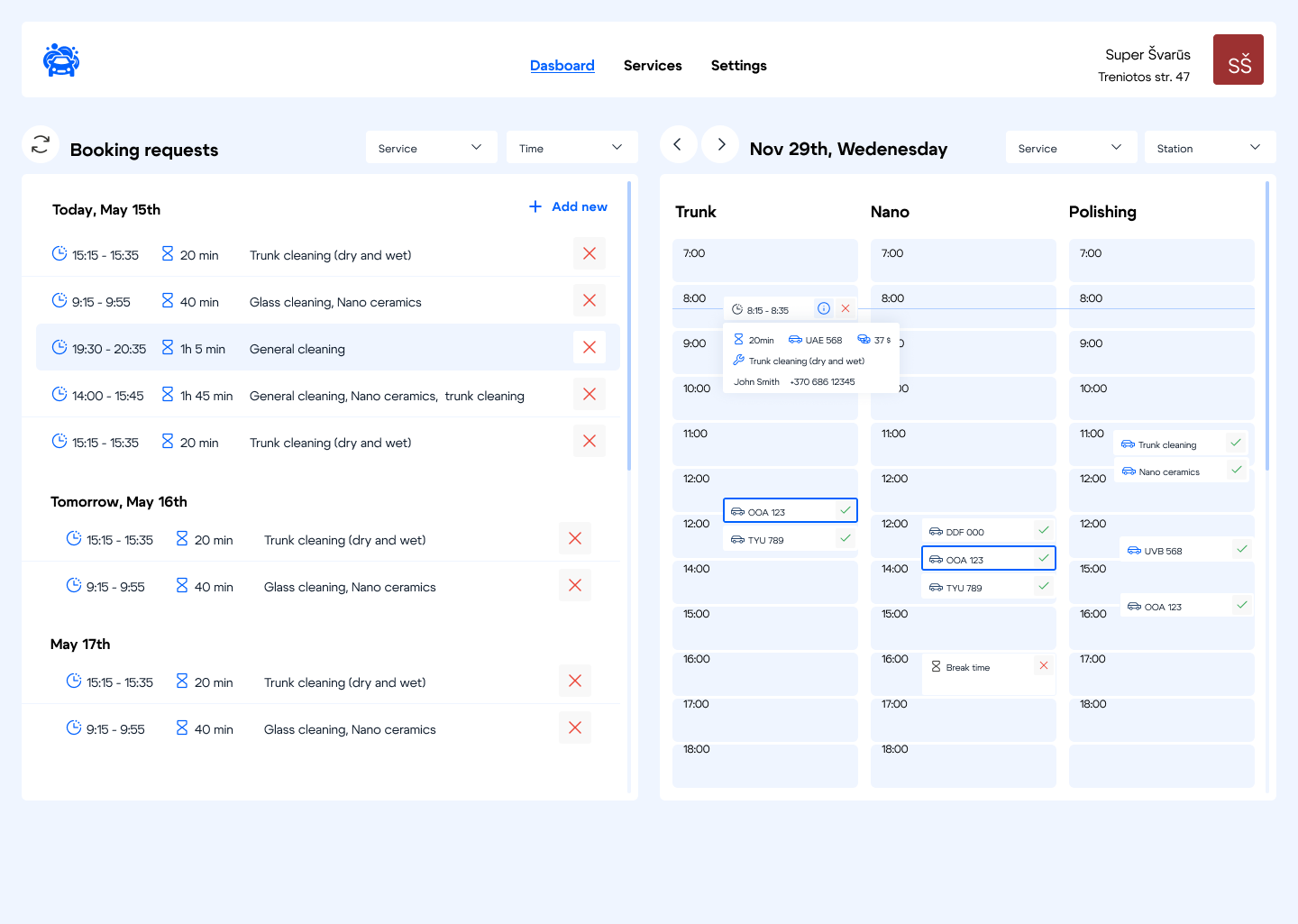This screenshot has width=1298, height=924.
Task: Click the car wash logo
Action: tap(61, 60)
